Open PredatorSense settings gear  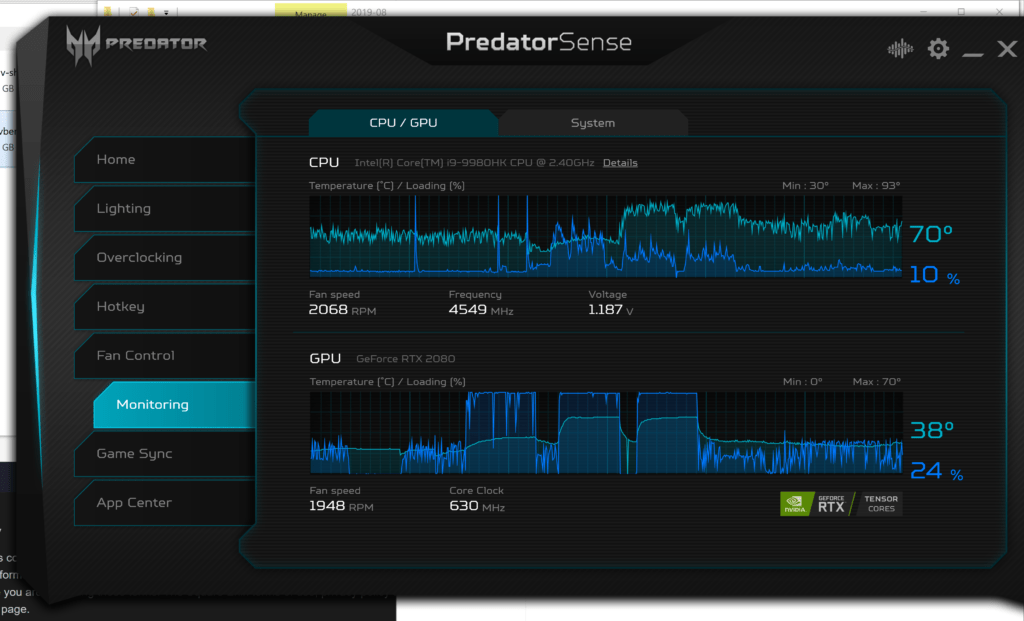(x=938, y=49)
